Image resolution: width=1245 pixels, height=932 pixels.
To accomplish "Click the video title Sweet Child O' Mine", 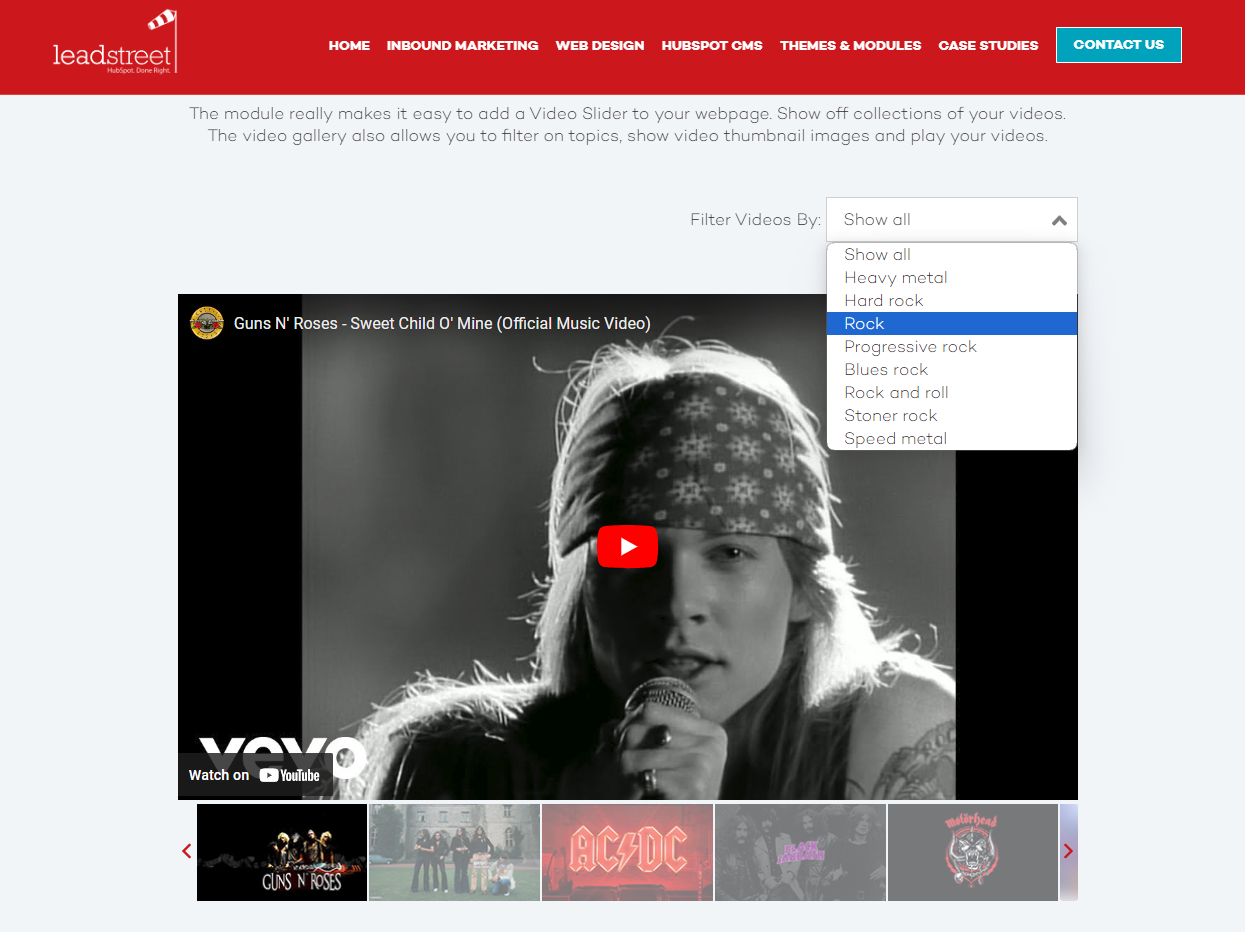I will click(x=442, y=323).
